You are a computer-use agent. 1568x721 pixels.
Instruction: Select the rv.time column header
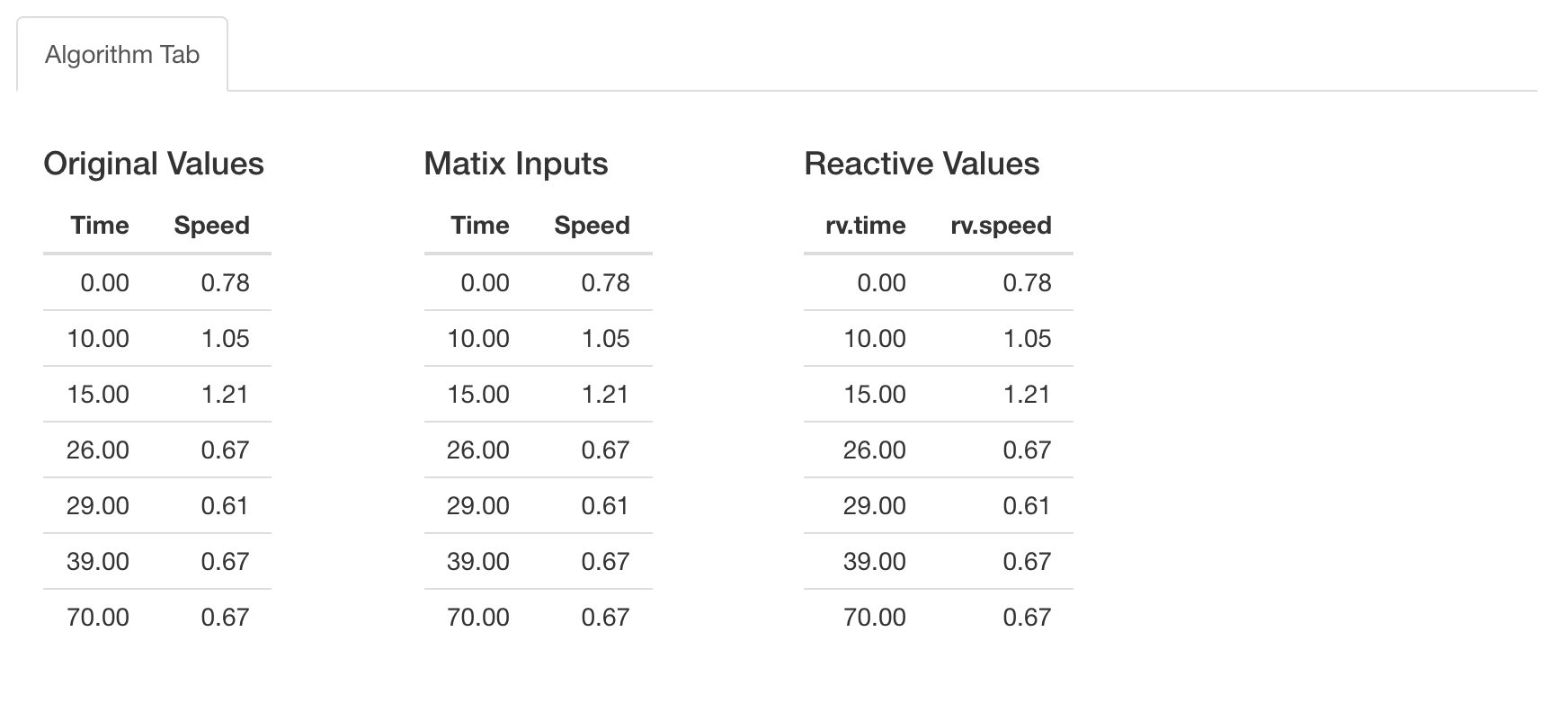(x=865, y=225)
